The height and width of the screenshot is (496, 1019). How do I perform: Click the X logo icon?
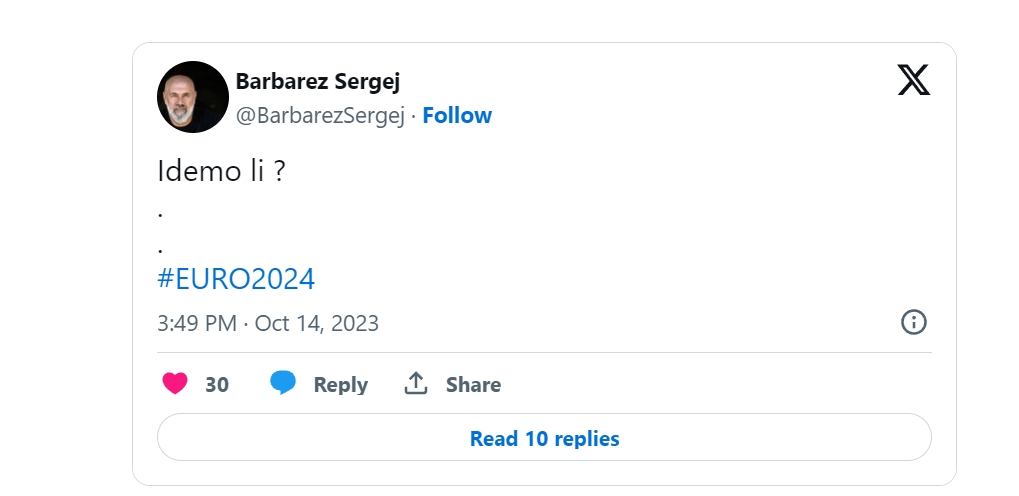(x=914, y=80)
